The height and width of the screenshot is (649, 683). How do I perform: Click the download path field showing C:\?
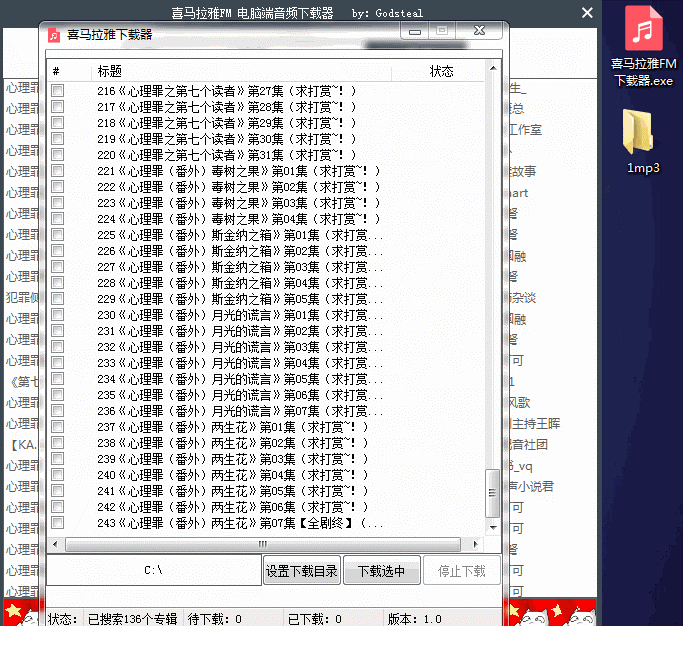tap(154, 570)
